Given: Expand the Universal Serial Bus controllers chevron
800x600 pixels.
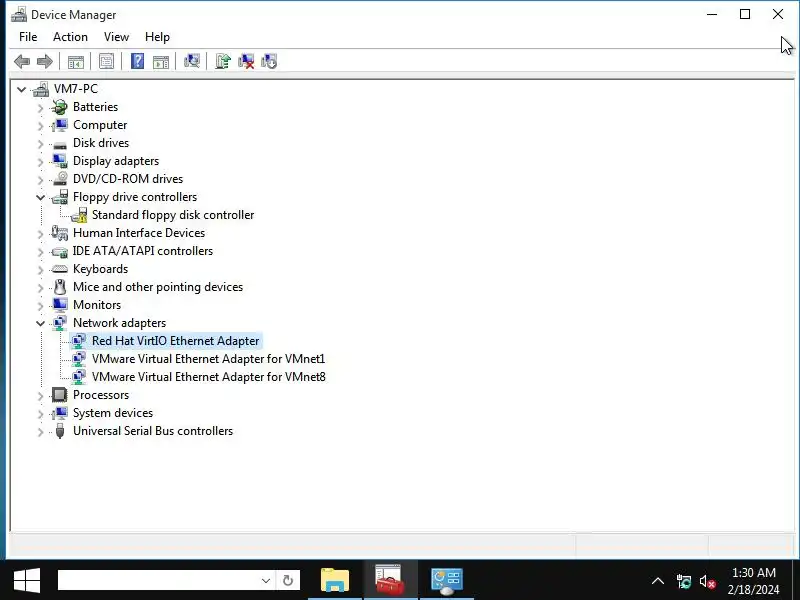Looking at the screenshot, I should point(40,432).
